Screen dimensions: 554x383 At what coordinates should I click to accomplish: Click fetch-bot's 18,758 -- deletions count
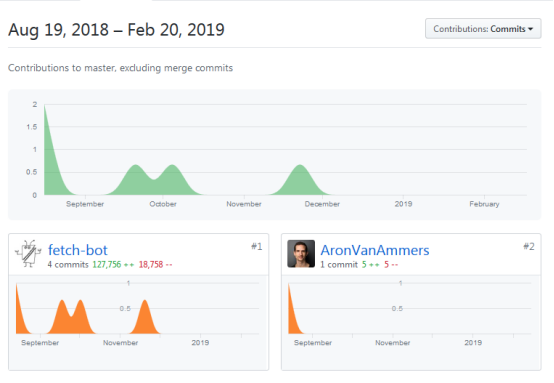[155, 265]
